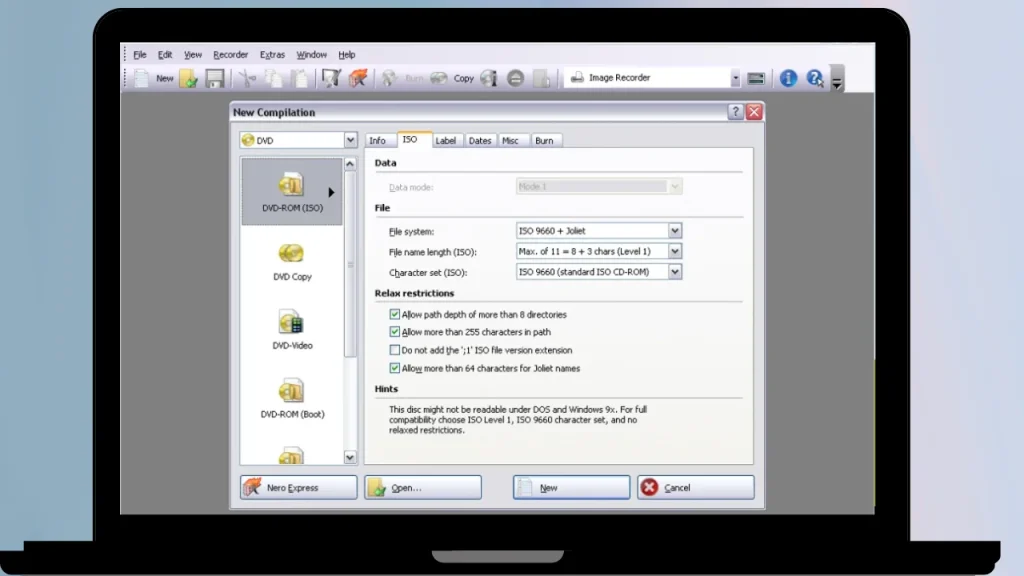Open the File system dropdown
The image size is (1024, 576).
pyautogui.click(x=675, y=231)
